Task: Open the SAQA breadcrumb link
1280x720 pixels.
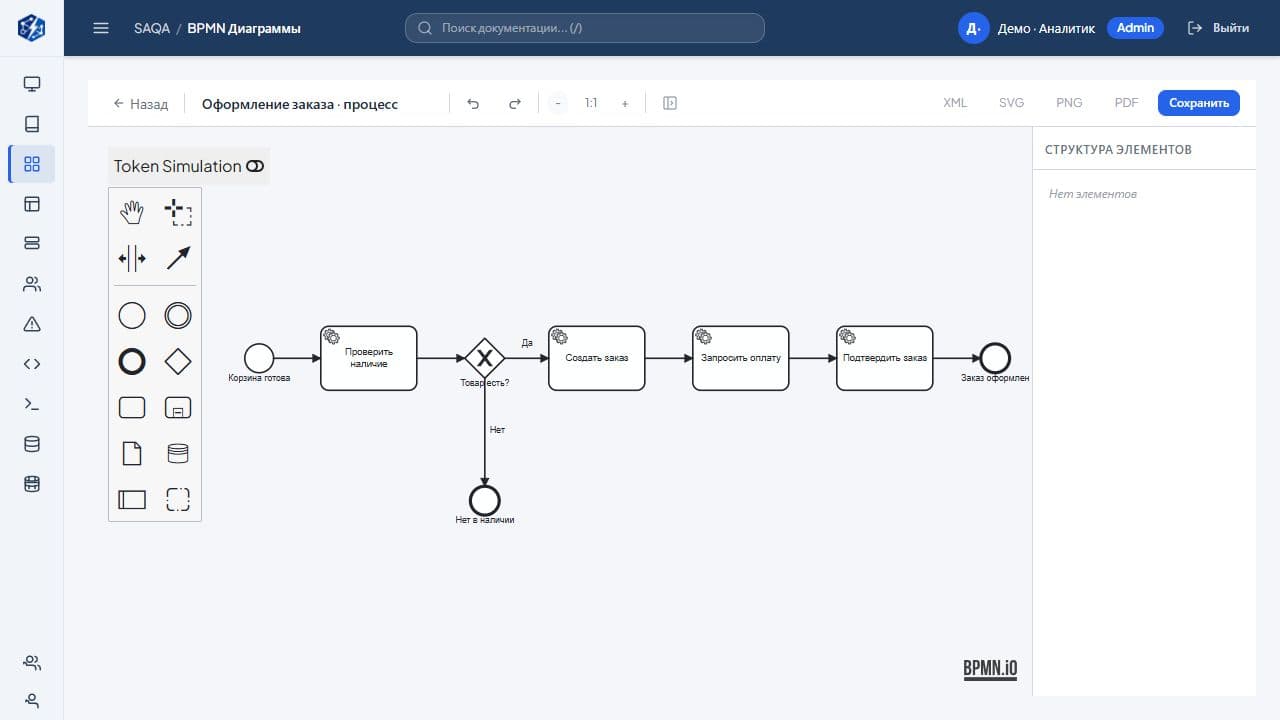Action: coord(152,28)
